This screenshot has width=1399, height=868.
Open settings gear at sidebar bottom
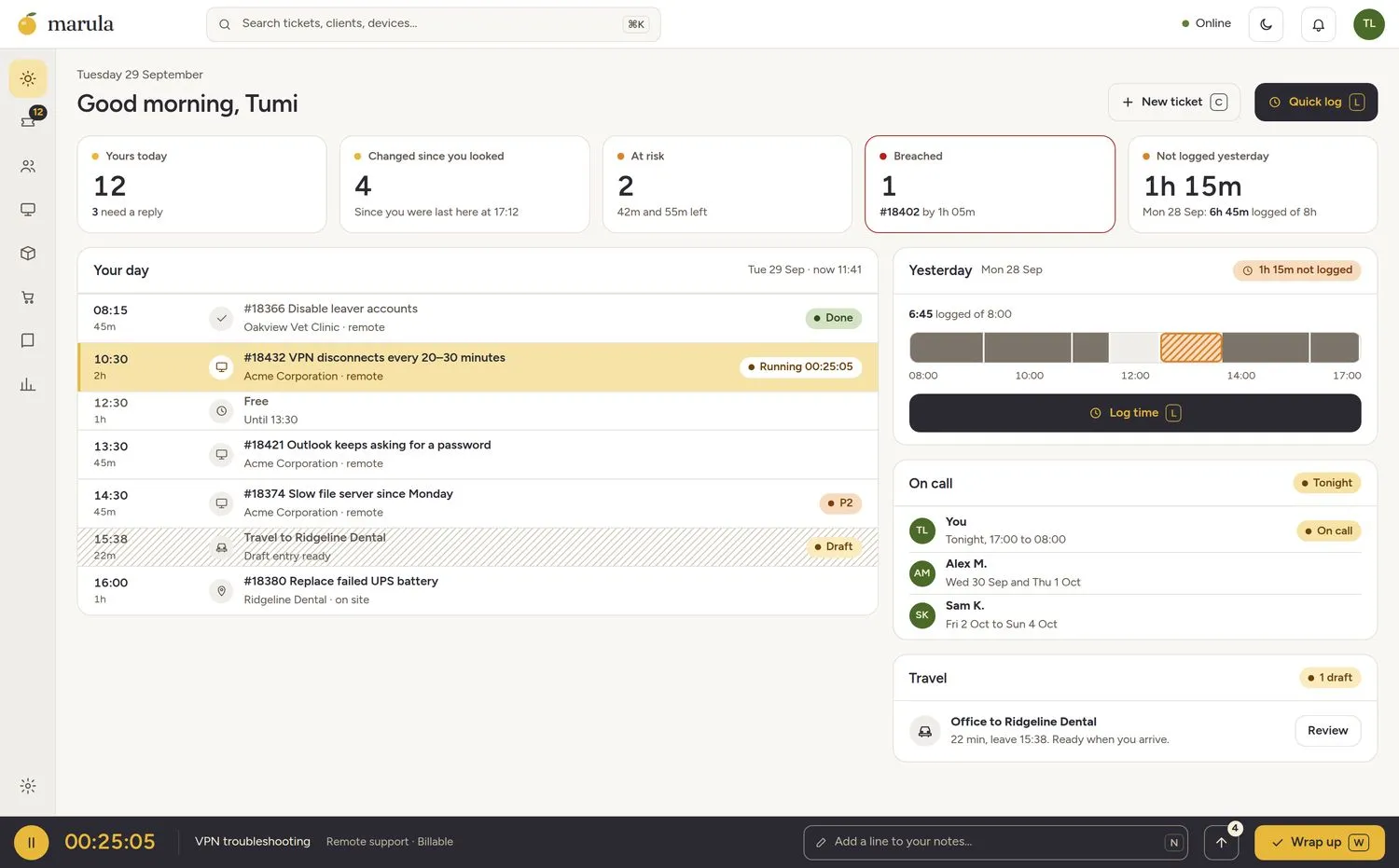tap(28, 786)
